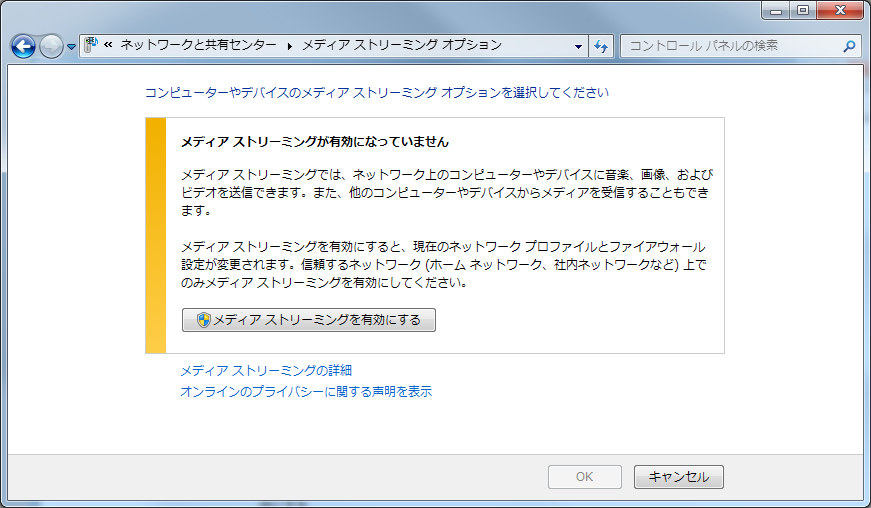Click キャンセル button
Image resolution: width=871 pixels, height=508 pixels.
[679, 477]
